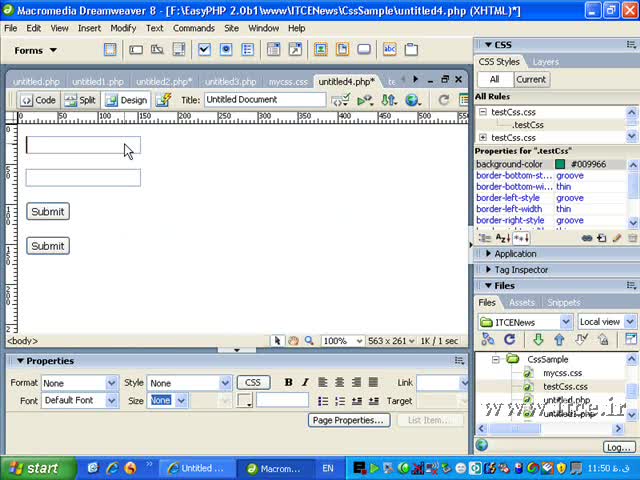Choose the Select arrow tool in status bar
640x480 pixels.
[x=277, y=341]
